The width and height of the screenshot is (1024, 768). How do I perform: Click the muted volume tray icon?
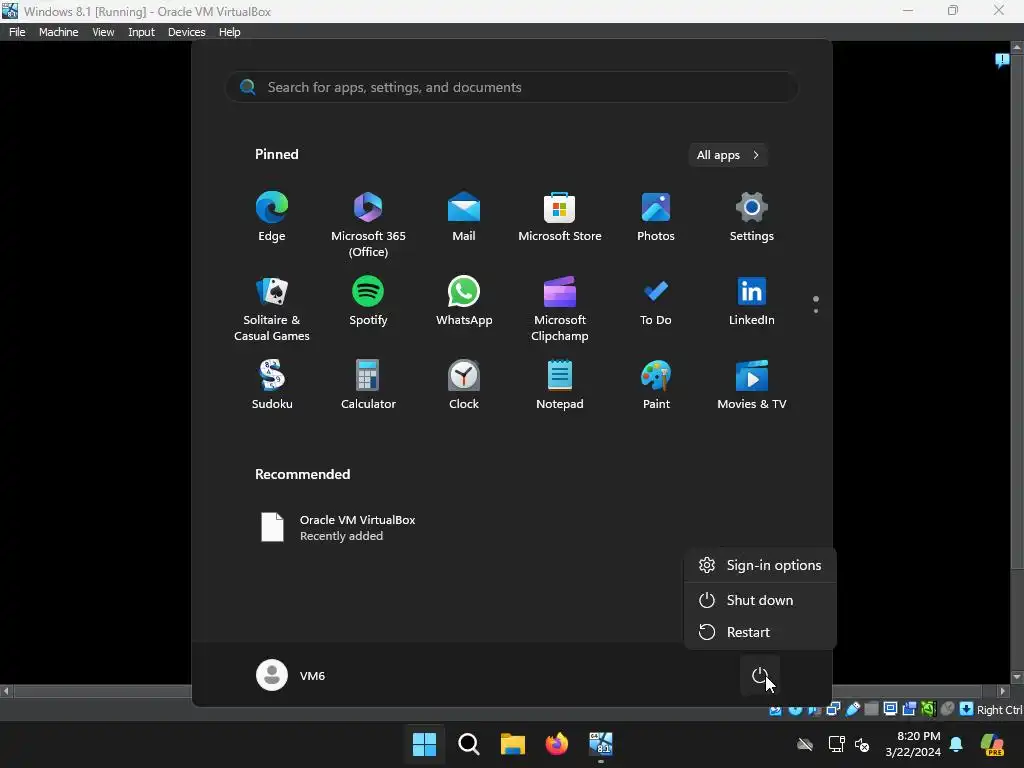(862, 744)
